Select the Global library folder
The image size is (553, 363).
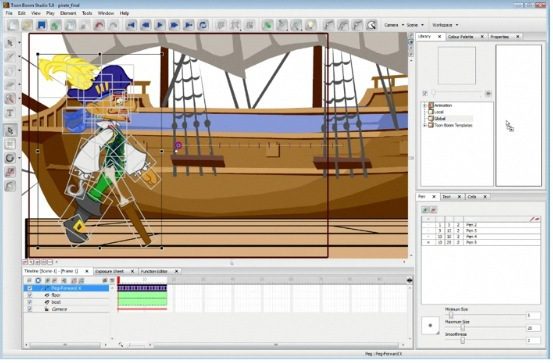click(440, 119)
